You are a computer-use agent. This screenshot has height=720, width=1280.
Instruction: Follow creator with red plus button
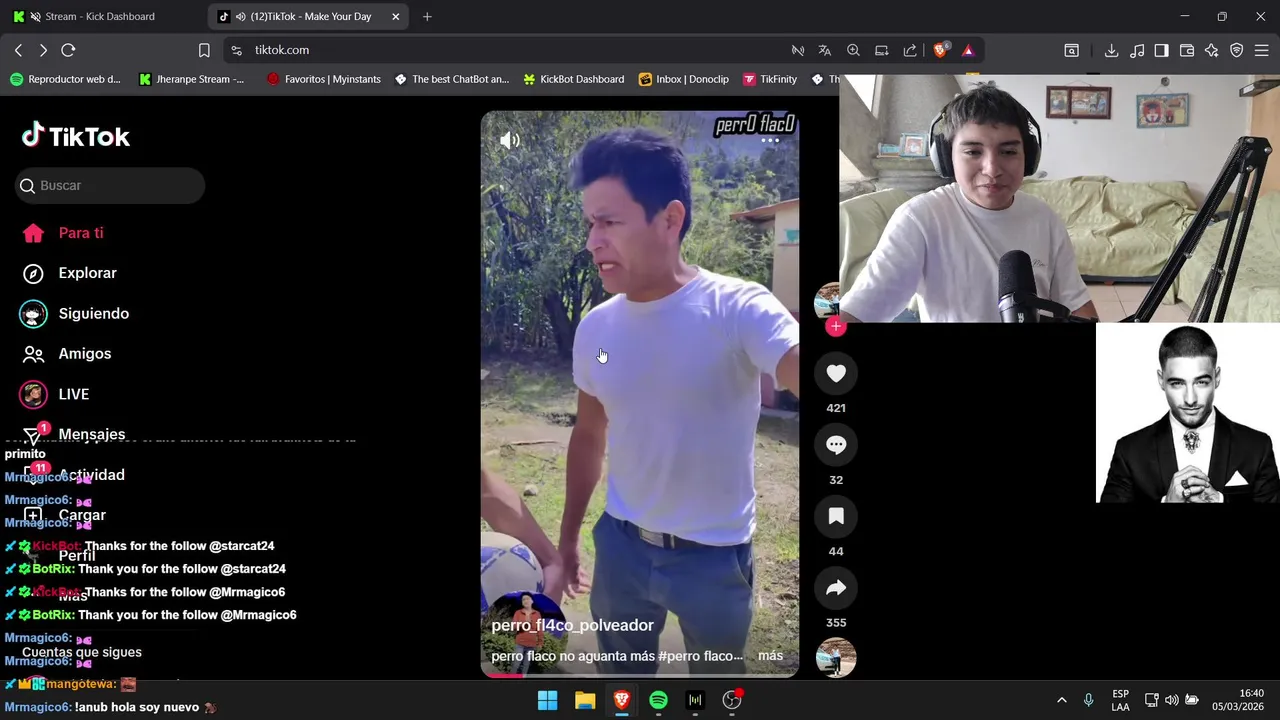pos(836,326)
